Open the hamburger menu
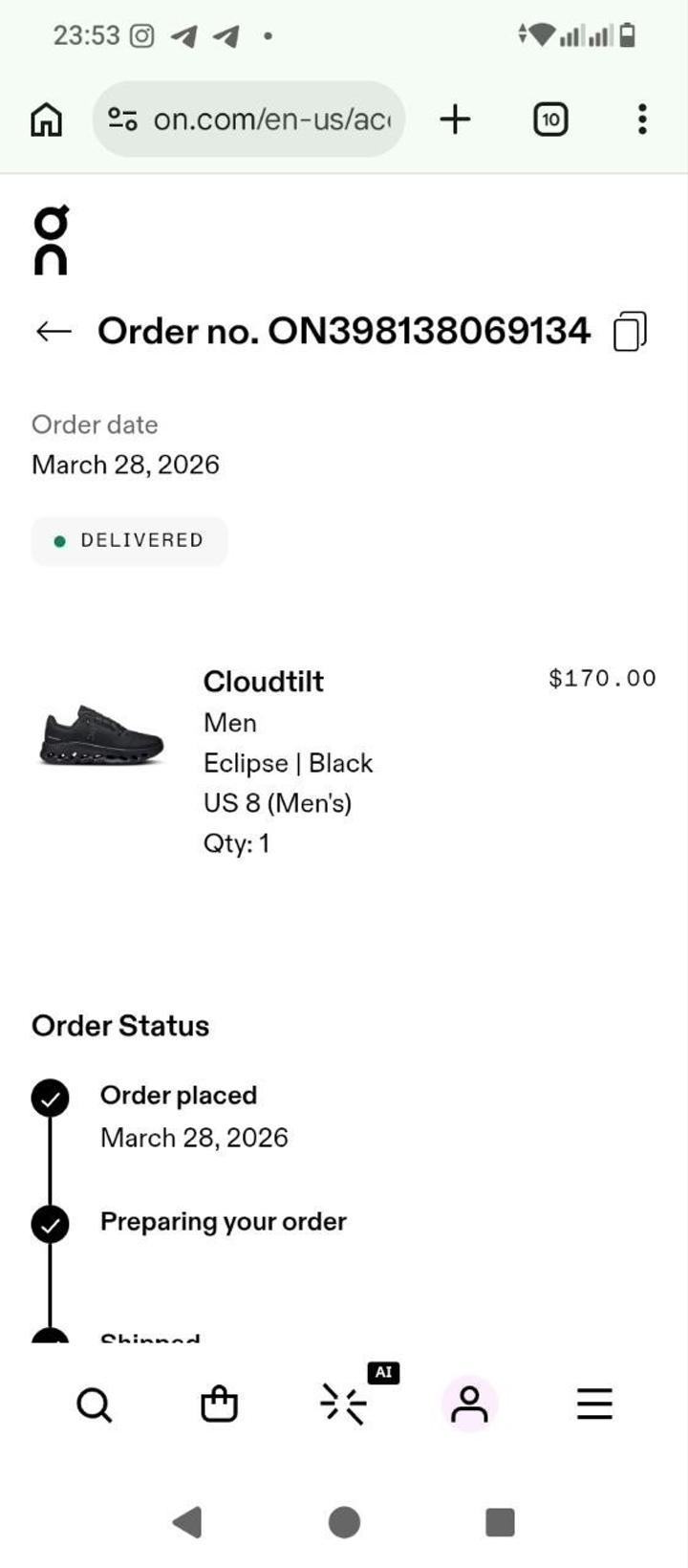The width and height of the screenshot is (688, 1568). click(594, 1405)
